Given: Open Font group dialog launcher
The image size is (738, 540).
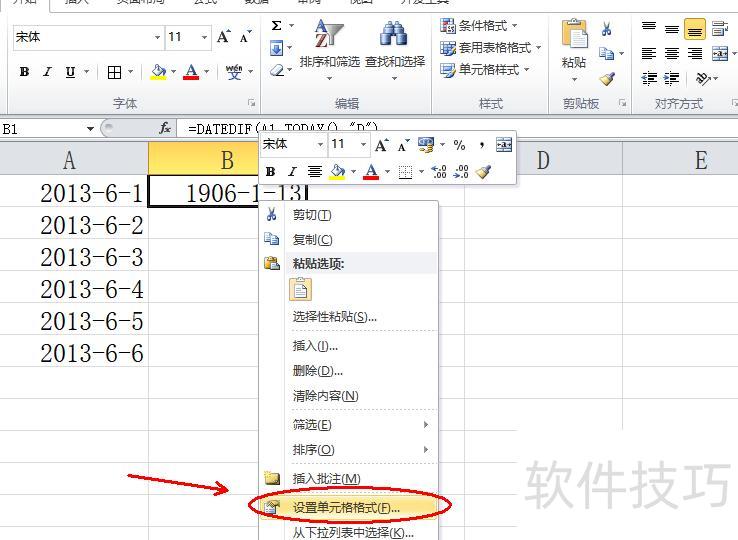Looking at the screenshot, I should point(252,103).
